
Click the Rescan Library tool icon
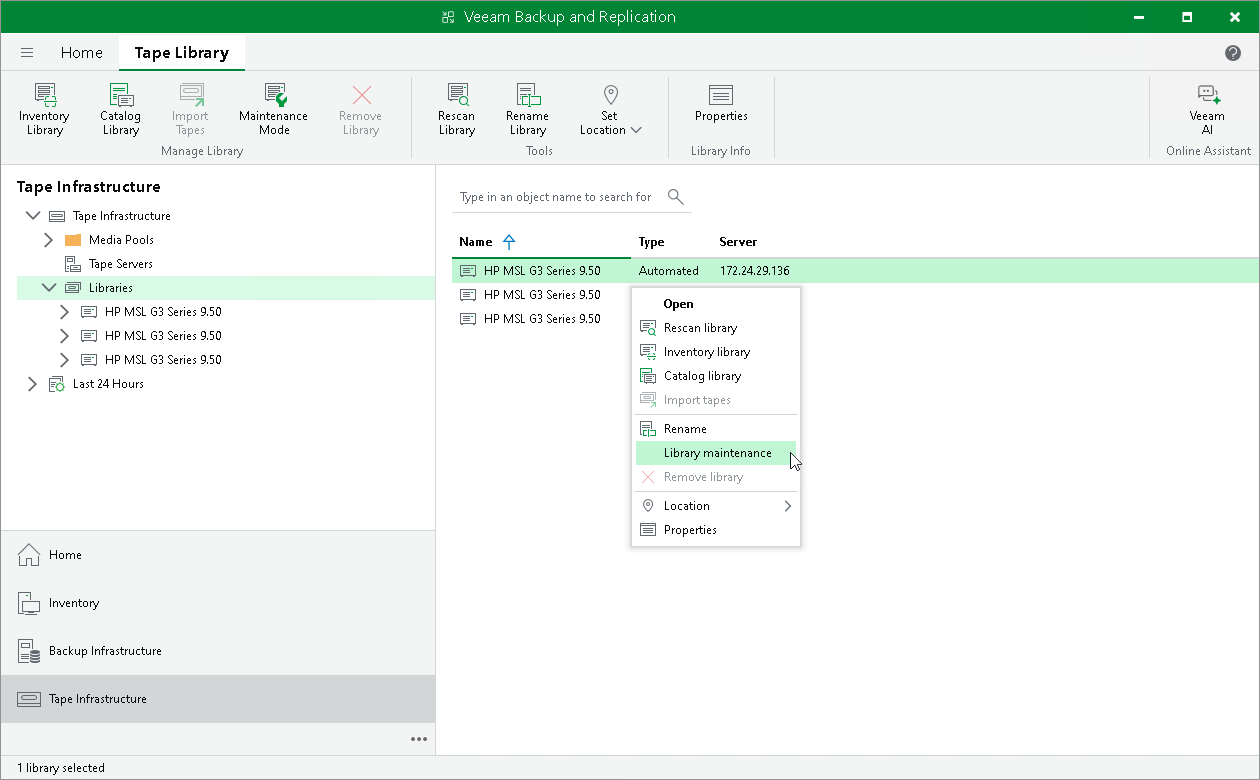(x=456, y=108)
